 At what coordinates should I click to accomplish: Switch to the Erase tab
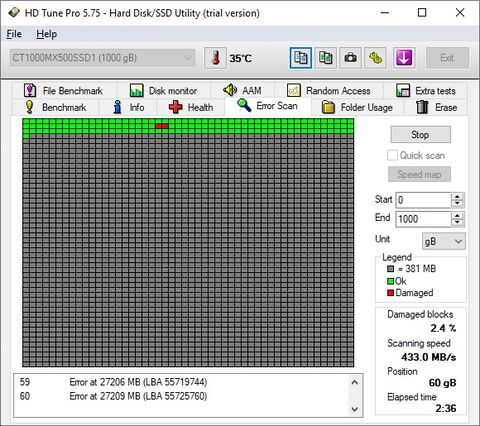pos(436,107)
